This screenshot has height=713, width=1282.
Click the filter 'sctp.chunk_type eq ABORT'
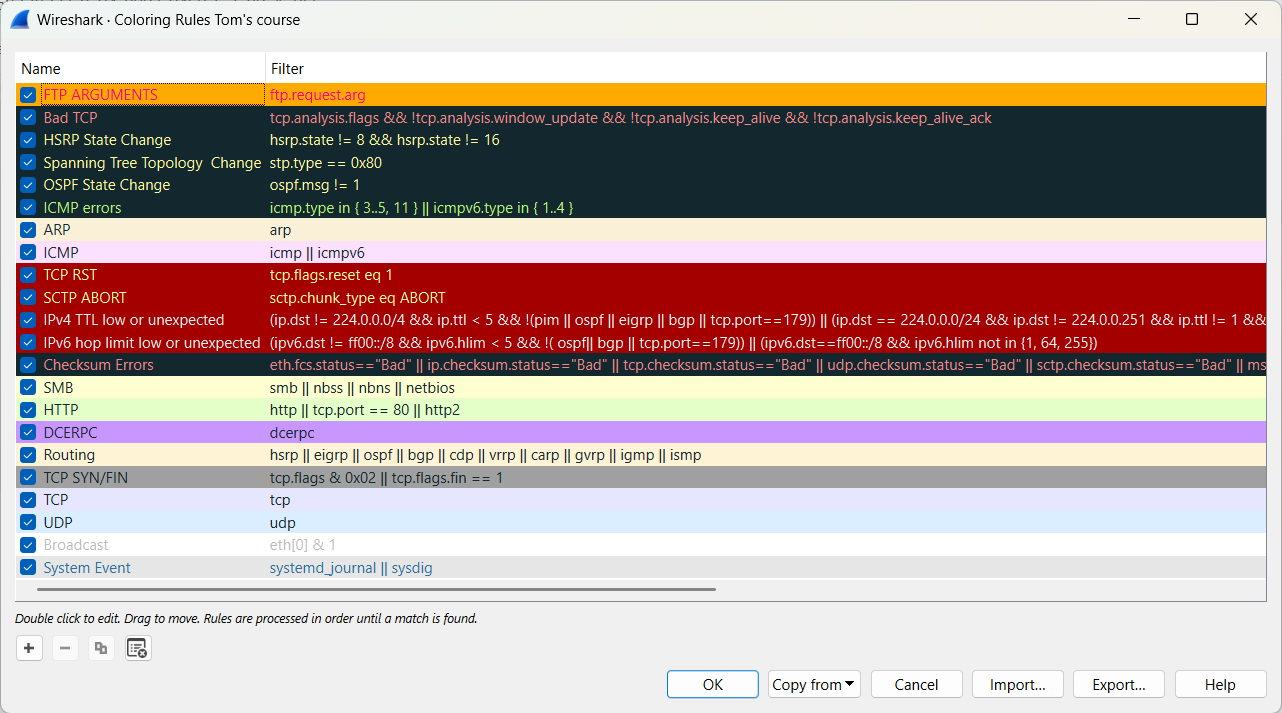(358, 298)
